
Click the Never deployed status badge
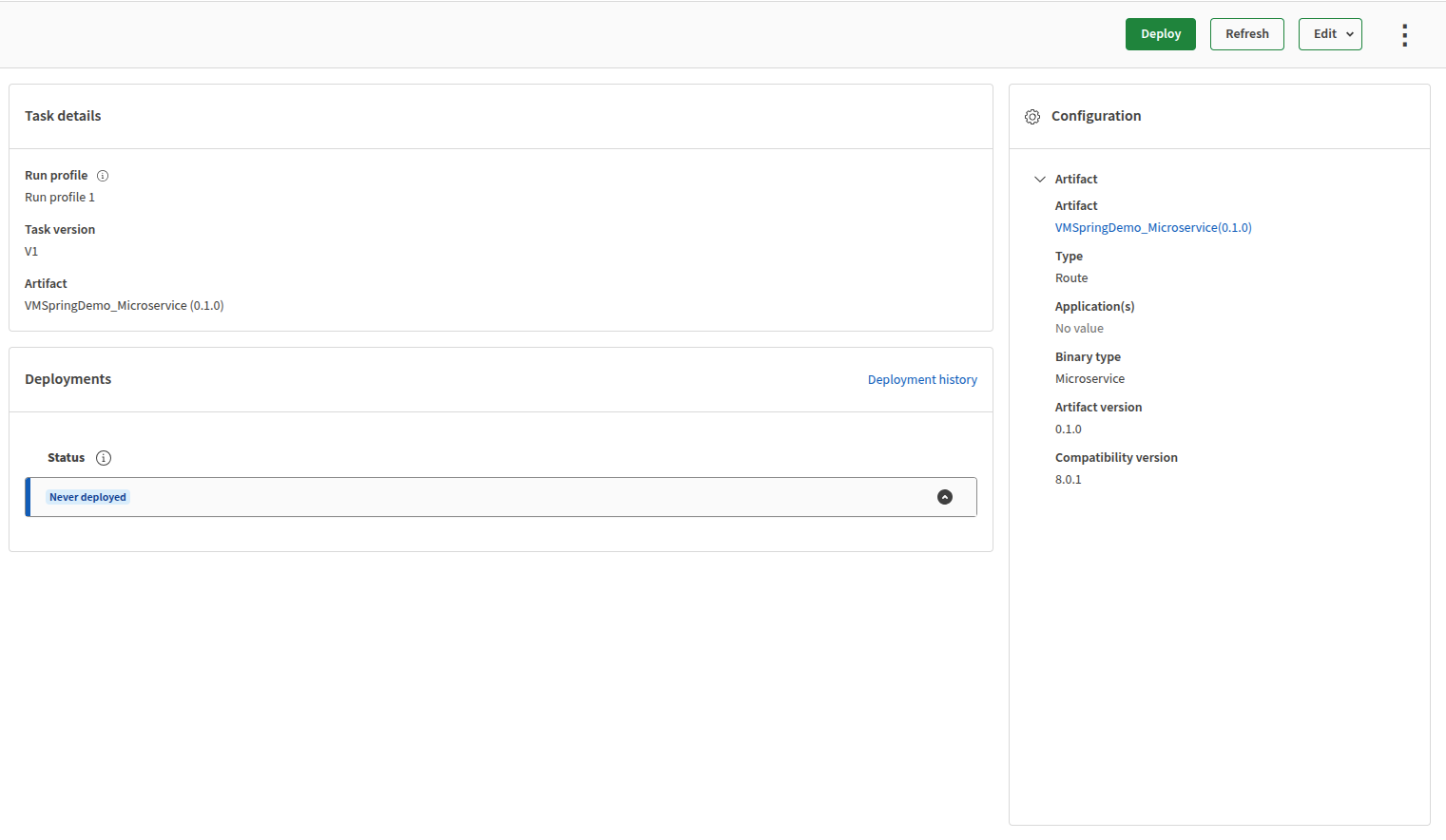(x=87, y=497)
